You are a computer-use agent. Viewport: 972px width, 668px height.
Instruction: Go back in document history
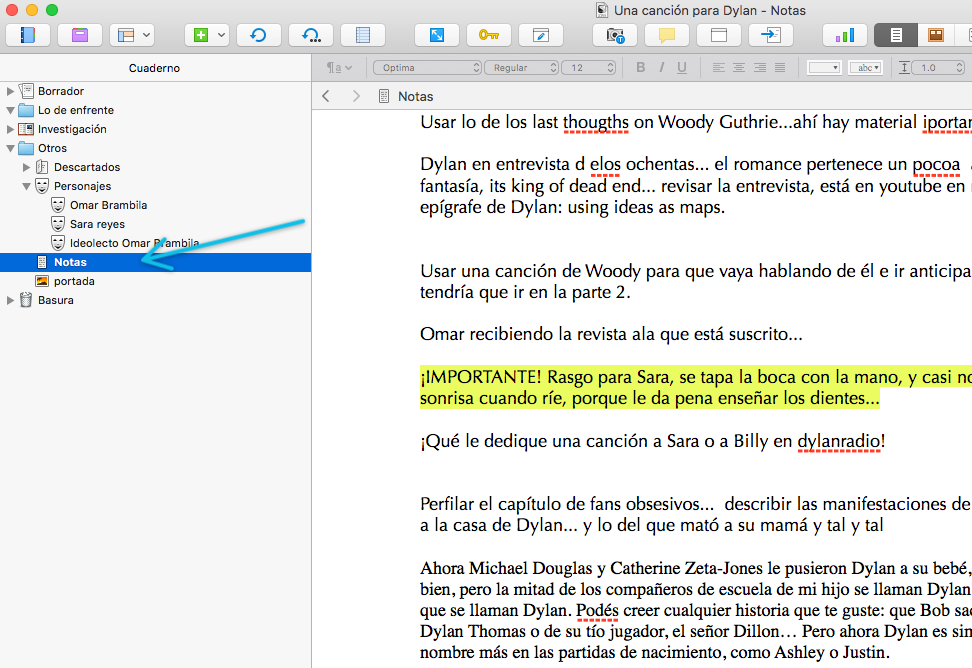[x=326, y=96]
